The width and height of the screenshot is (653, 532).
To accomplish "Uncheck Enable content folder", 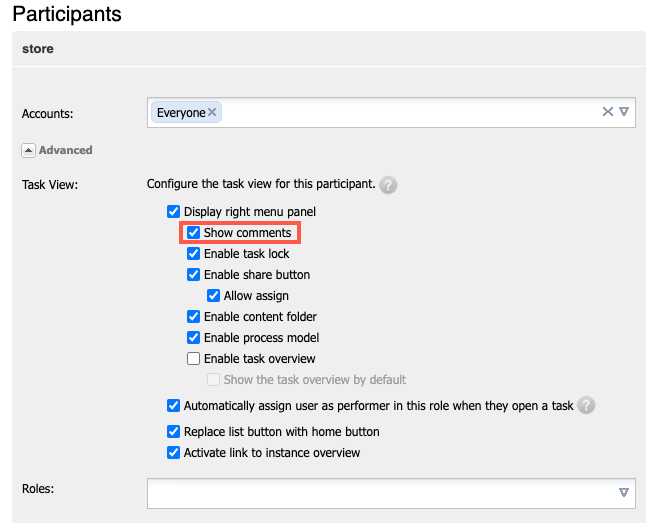I will pos(193,317).
